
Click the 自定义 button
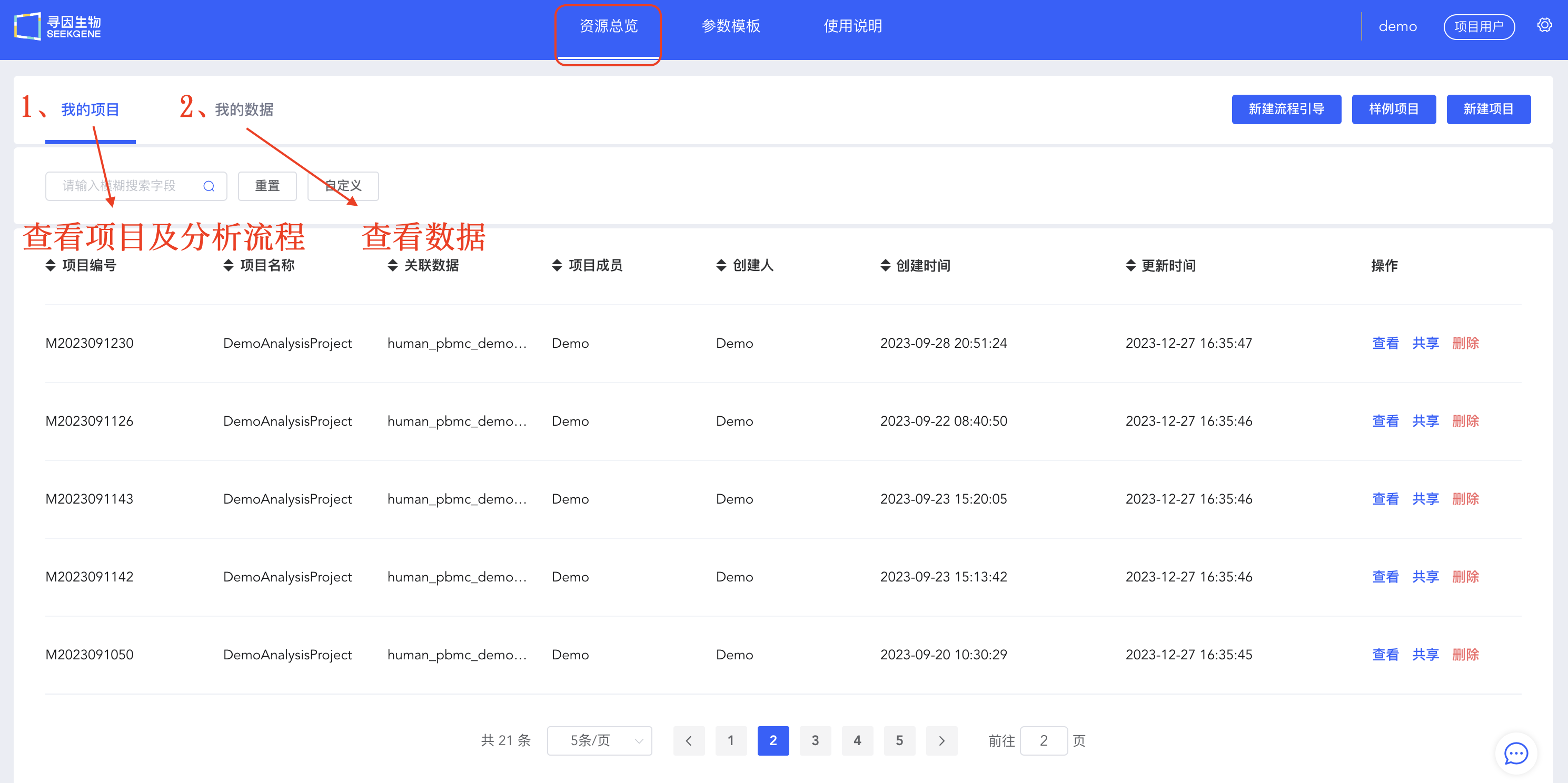pos(343,186)
